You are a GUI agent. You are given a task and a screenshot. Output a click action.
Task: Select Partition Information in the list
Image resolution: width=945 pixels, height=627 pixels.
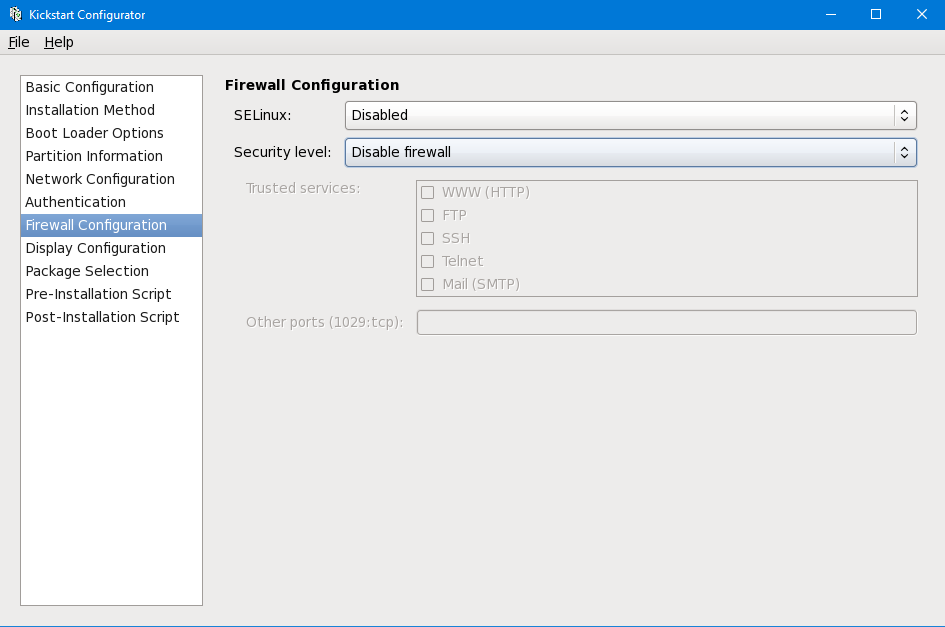click(x=94, y=156)
